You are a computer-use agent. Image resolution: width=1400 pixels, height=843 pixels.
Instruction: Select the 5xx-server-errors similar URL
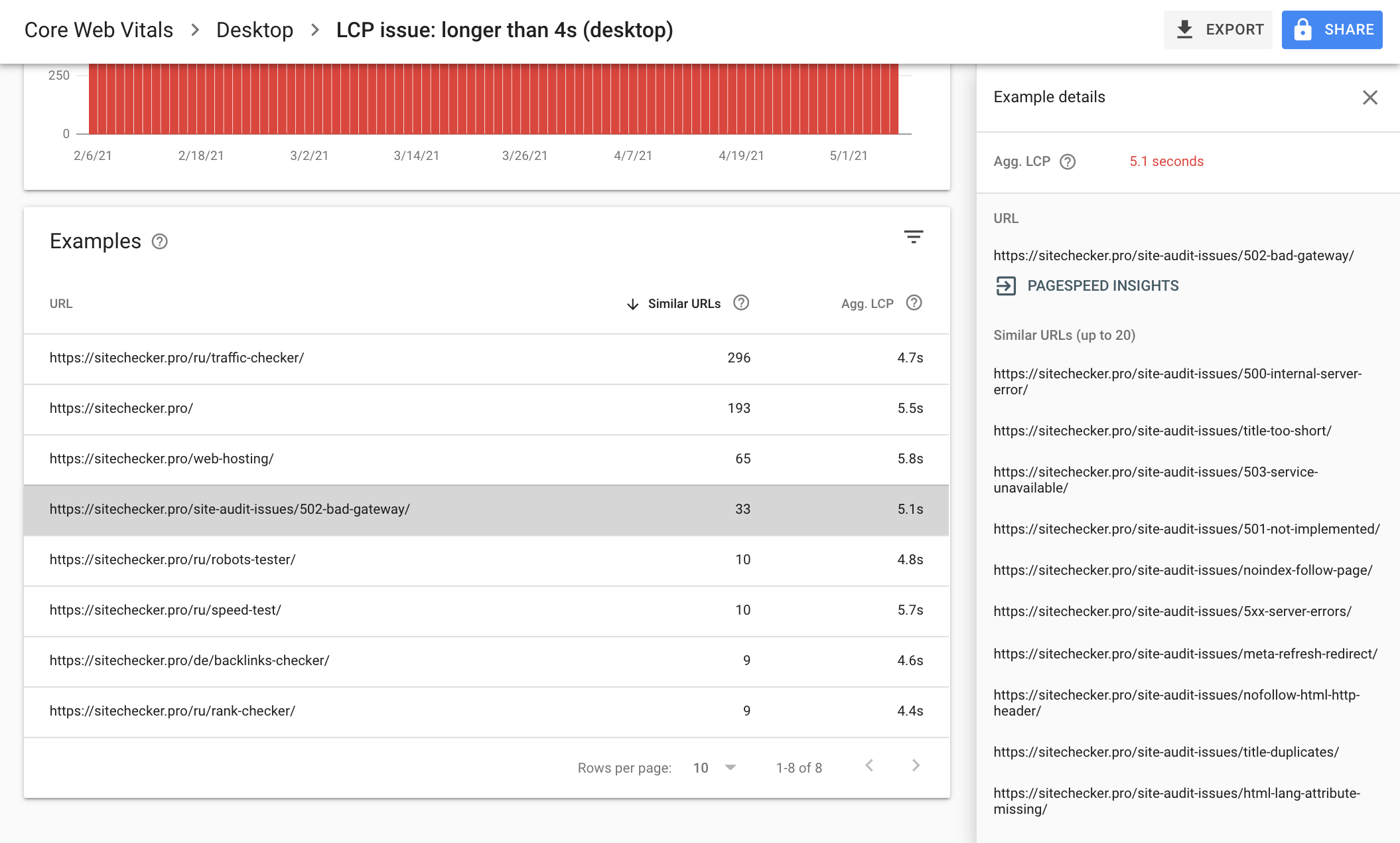1172,610
